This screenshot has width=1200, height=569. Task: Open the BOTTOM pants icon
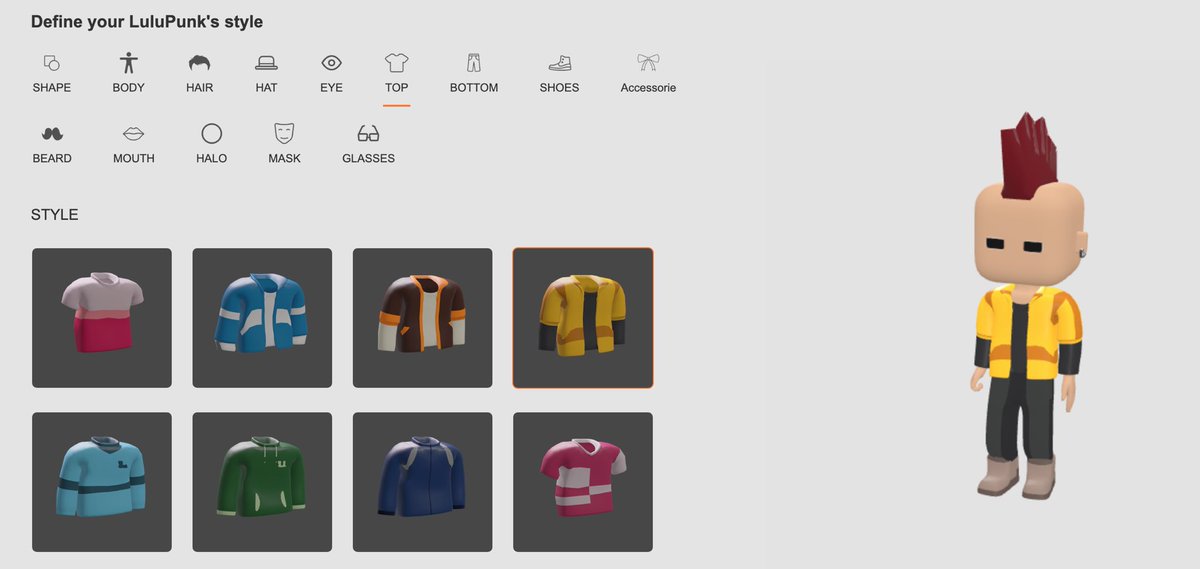click(x=474, y=63)
